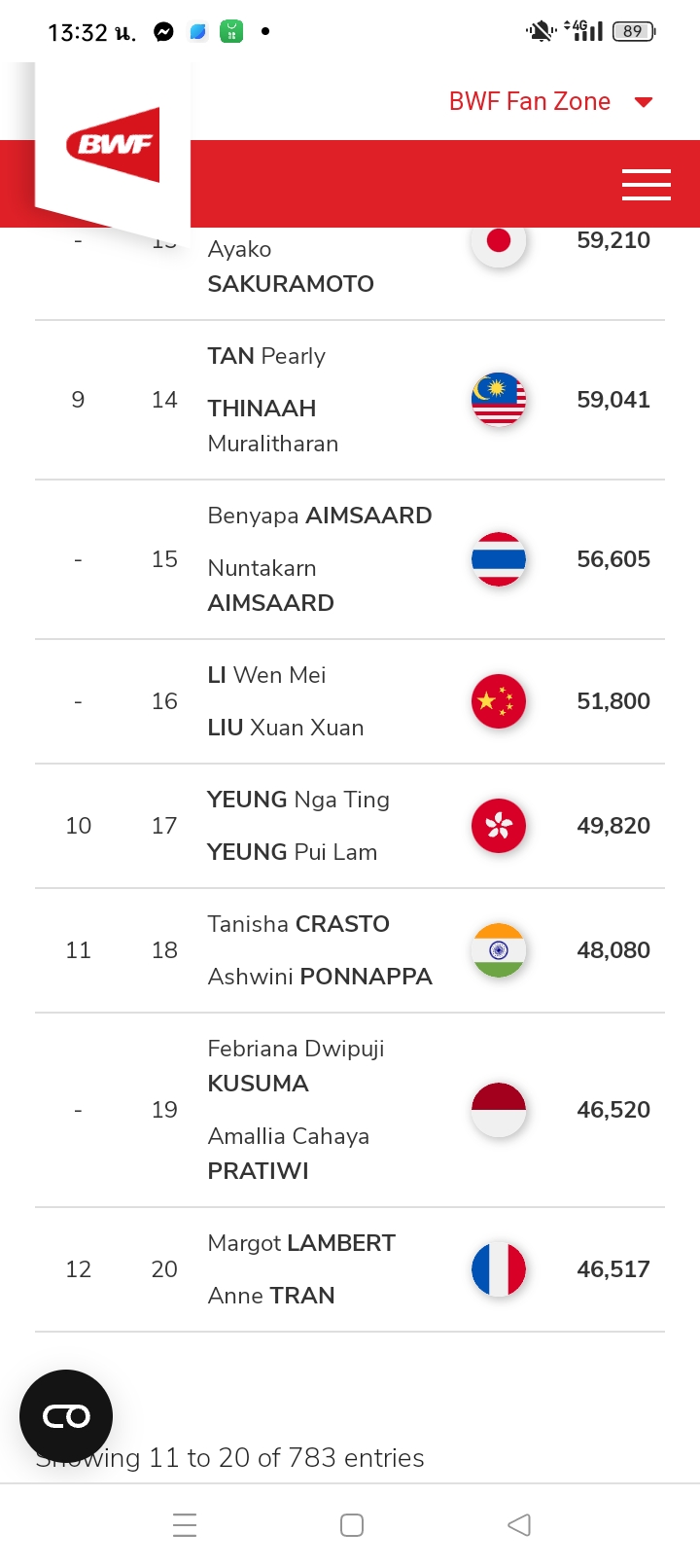Open the BWF Fan Zone menu label

(529, 101)
